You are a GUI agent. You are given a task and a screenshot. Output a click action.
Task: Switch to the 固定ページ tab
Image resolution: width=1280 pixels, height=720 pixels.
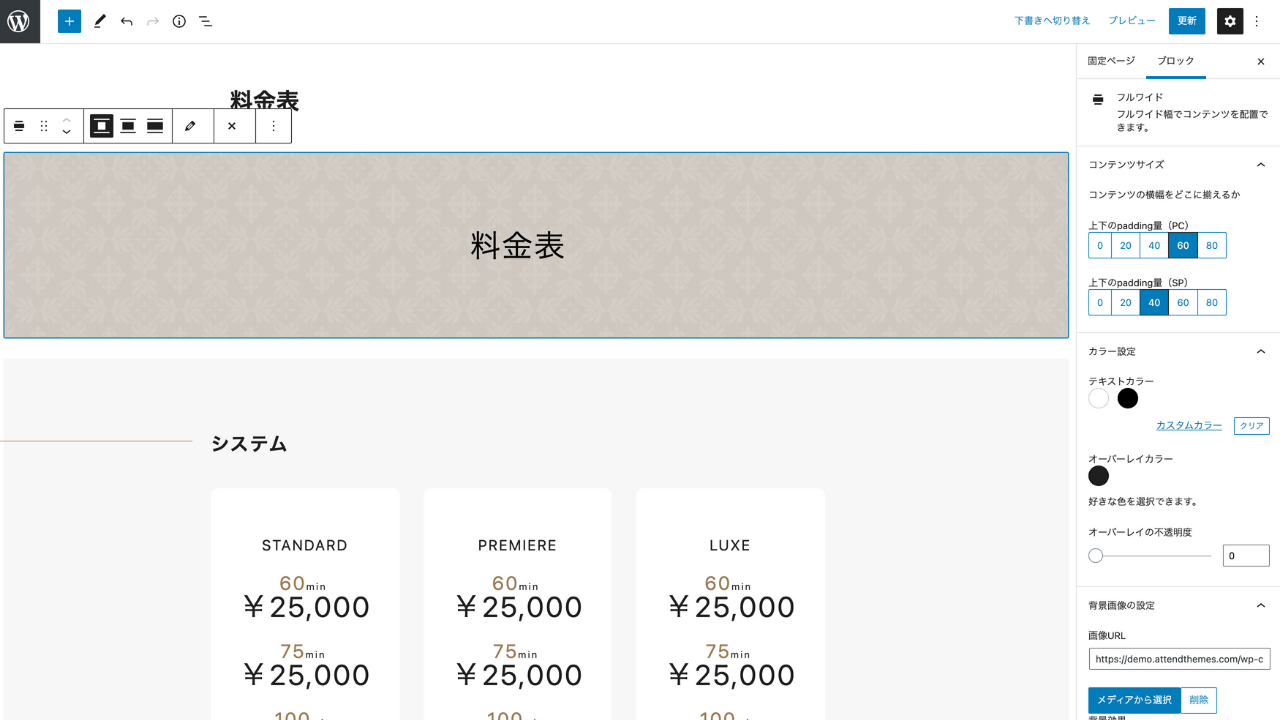pos(1111,61)
